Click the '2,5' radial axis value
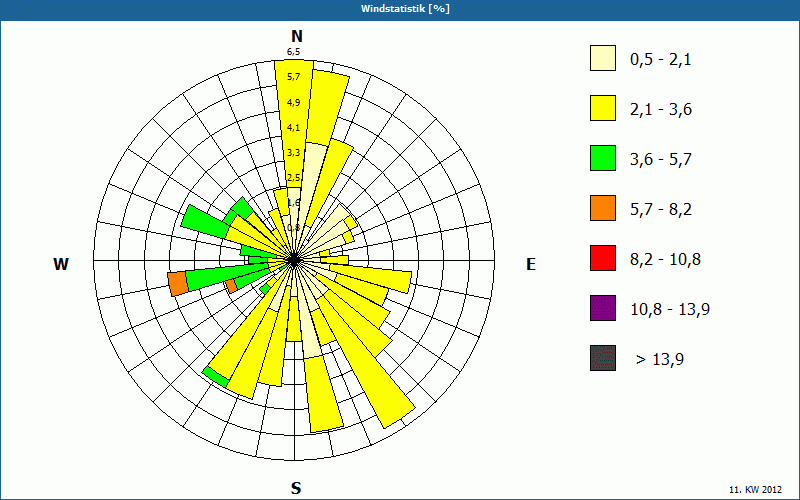 [x=293, y=178]
